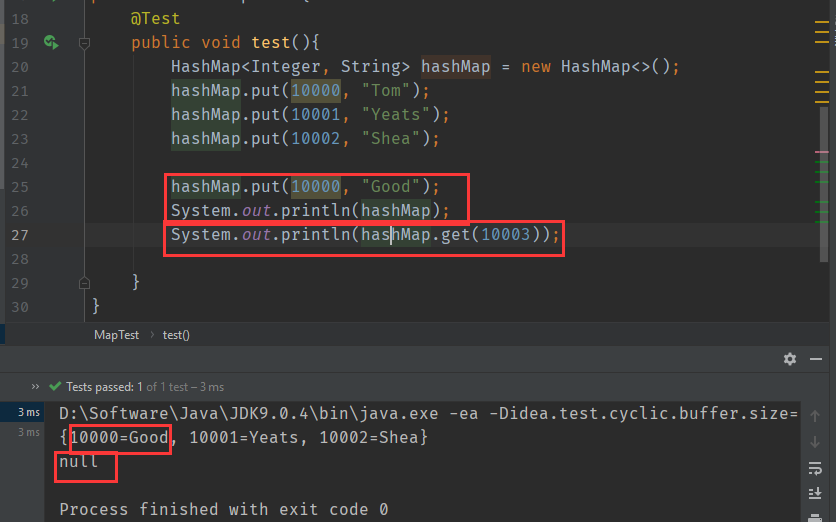Click scroll to end of console icon
This screenshot has height=522, width=836.
tap(815, 493)
